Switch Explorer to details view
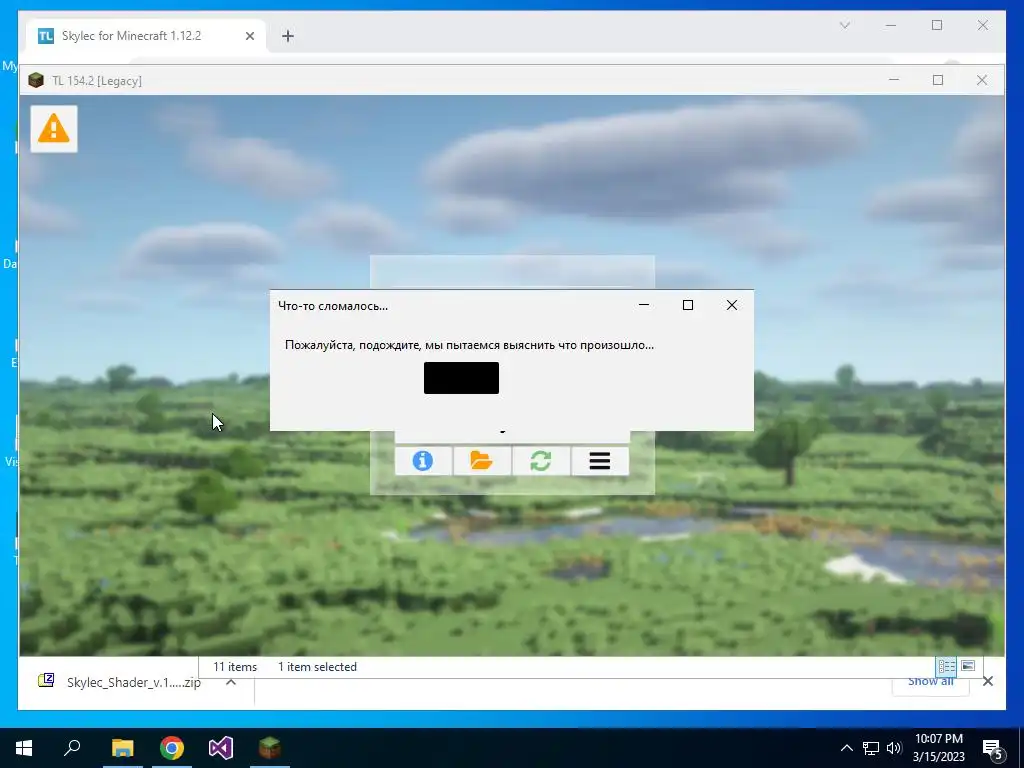 [x=946, y=666]
